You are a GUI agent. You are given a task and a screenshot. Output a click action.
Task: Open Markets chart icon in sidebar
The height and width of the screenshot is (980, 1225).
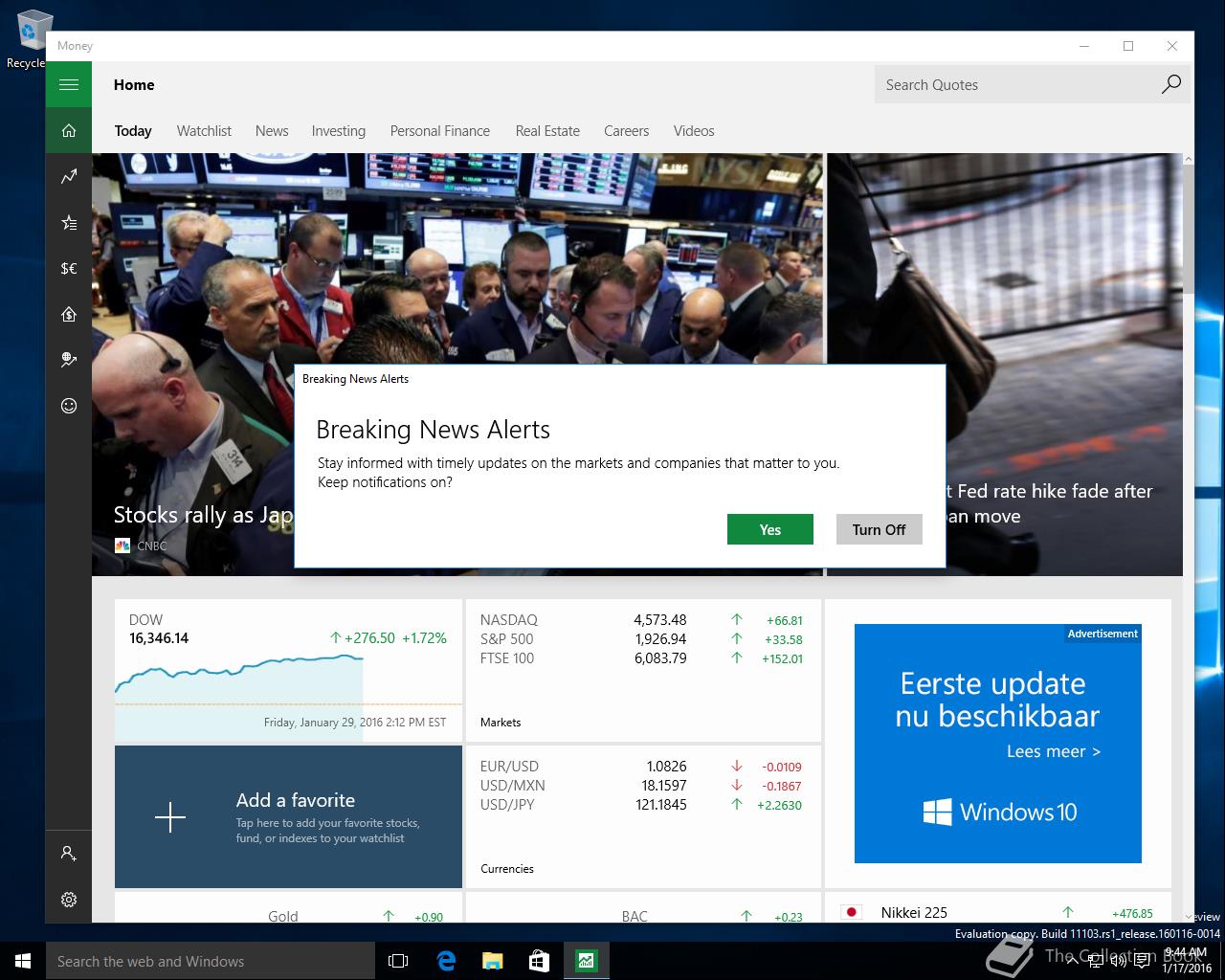click(69, 176)
